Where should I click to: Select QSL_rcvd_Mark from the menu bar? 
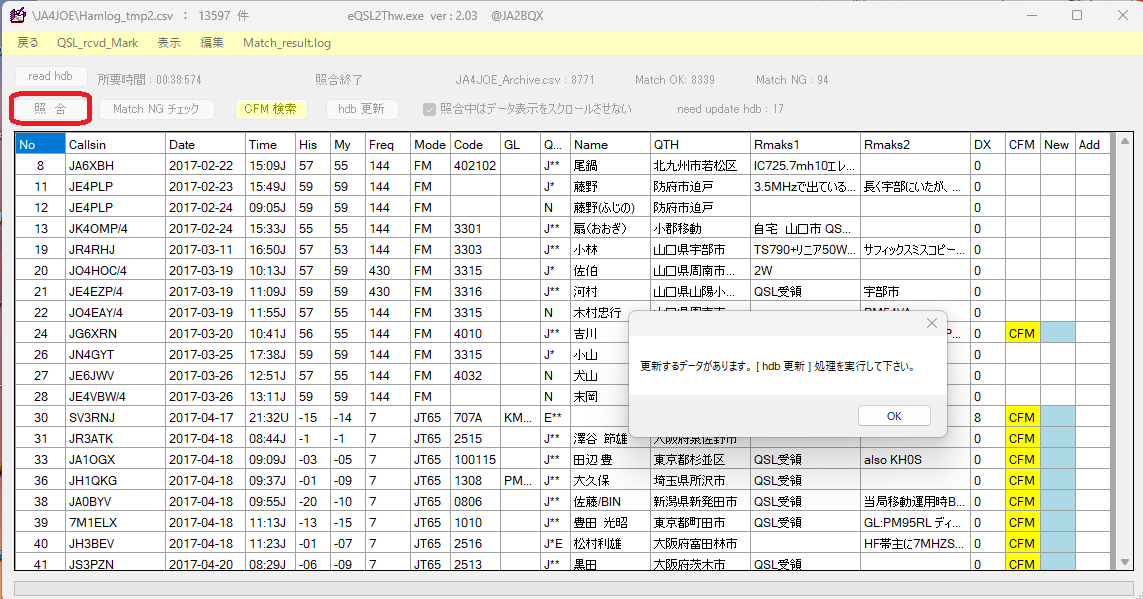click(x=96, y=43)
